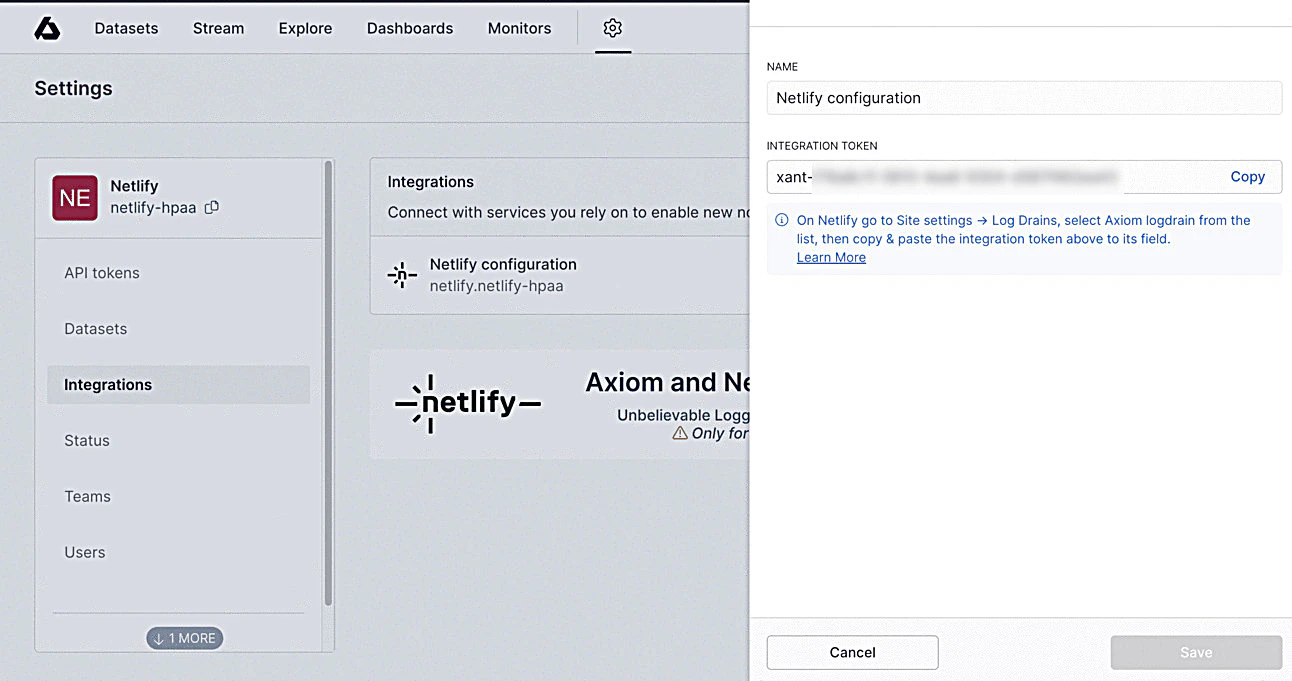Copy the netlify-hpaa organization ID icon
1292x681 pixels.
tap(211, 208)
